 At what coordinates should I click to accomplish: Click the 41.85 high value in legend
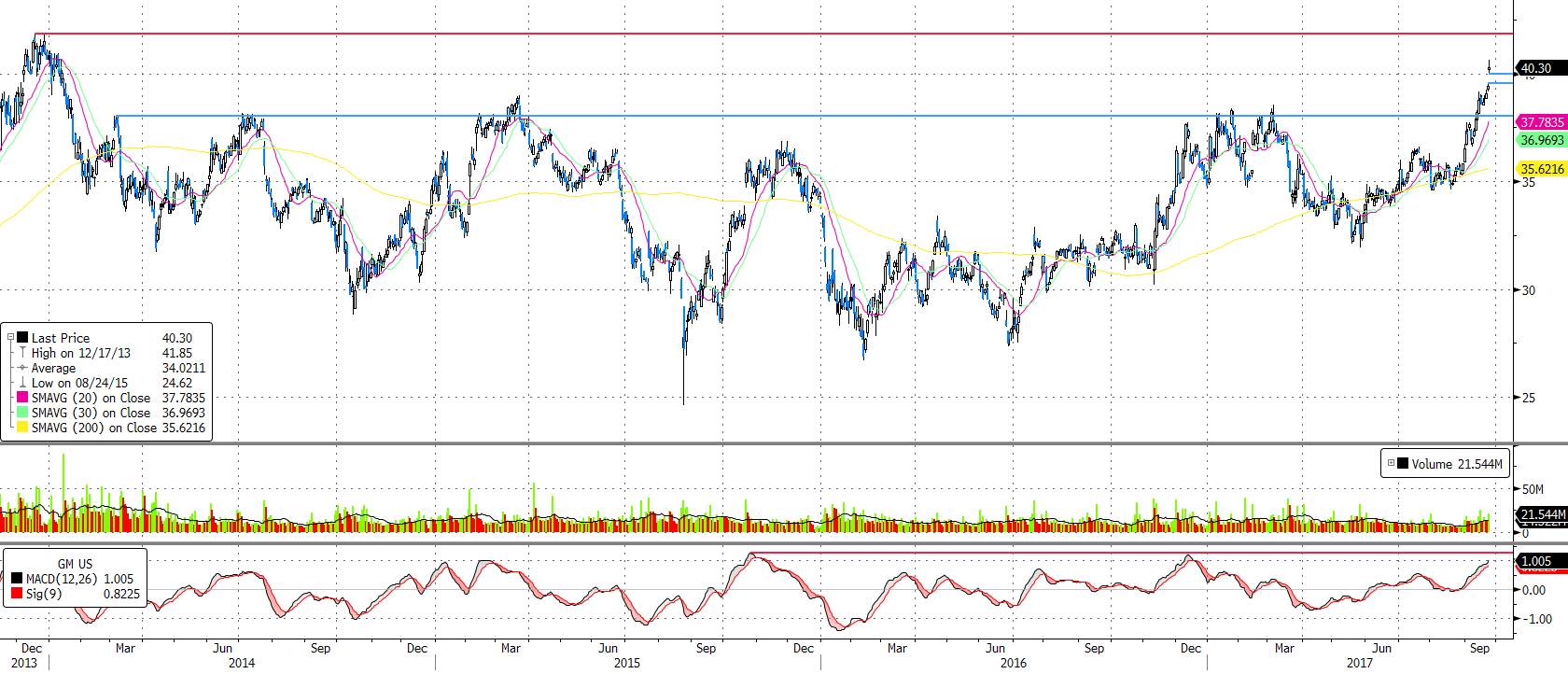coord(177,353)
